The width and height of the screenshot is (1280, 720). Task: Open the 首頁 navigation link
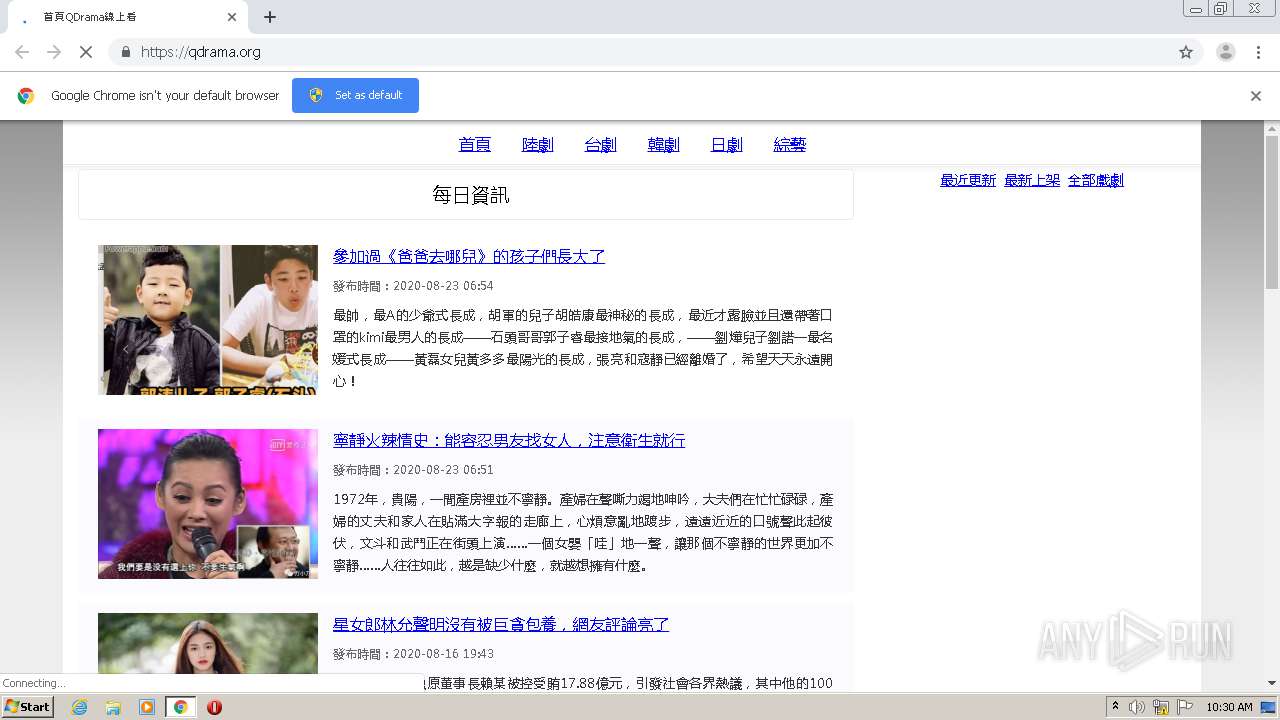tap(474, 144)
